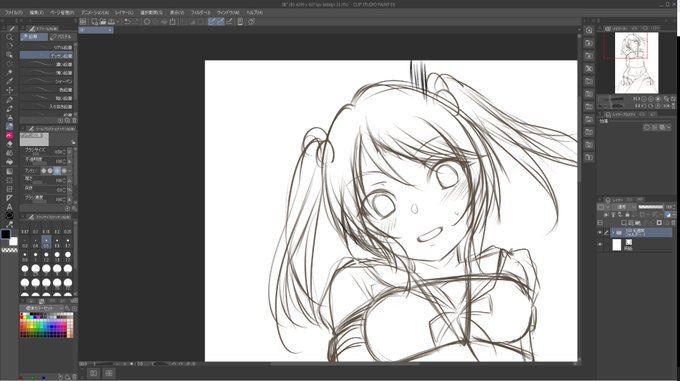Open the フィルター (Filter) menu
The image size is (680, 381).
click(201, 13)
